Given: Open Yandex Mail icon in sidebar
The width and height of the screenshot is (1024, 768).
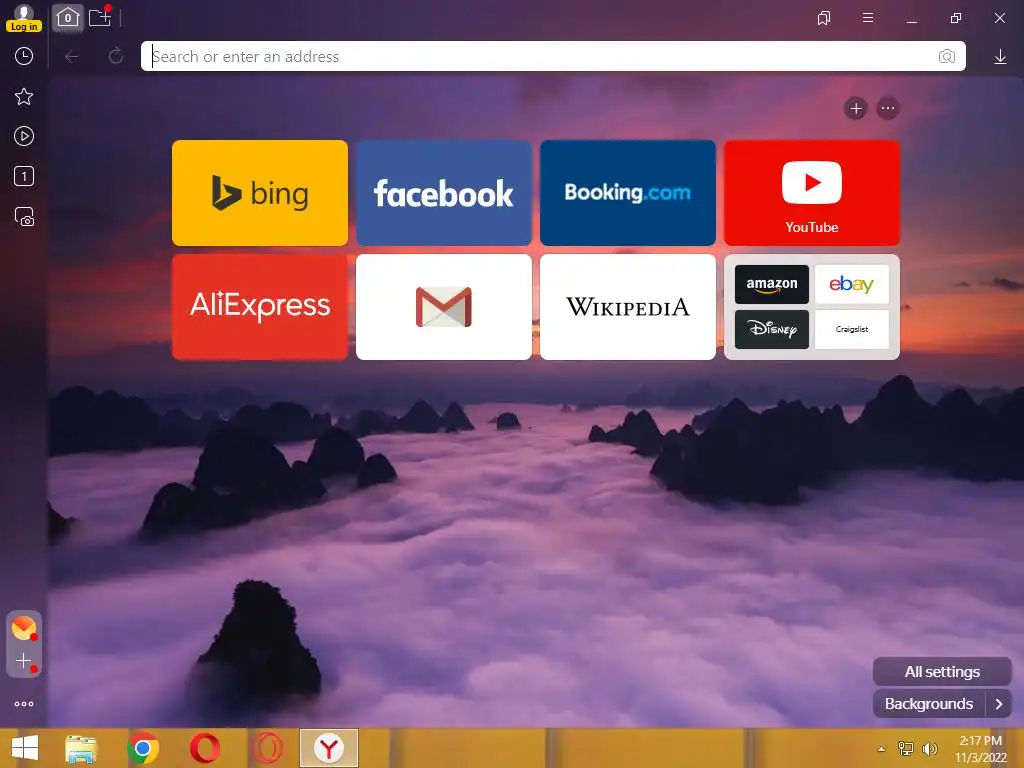Looking at the screenshot, I should 24,628.
